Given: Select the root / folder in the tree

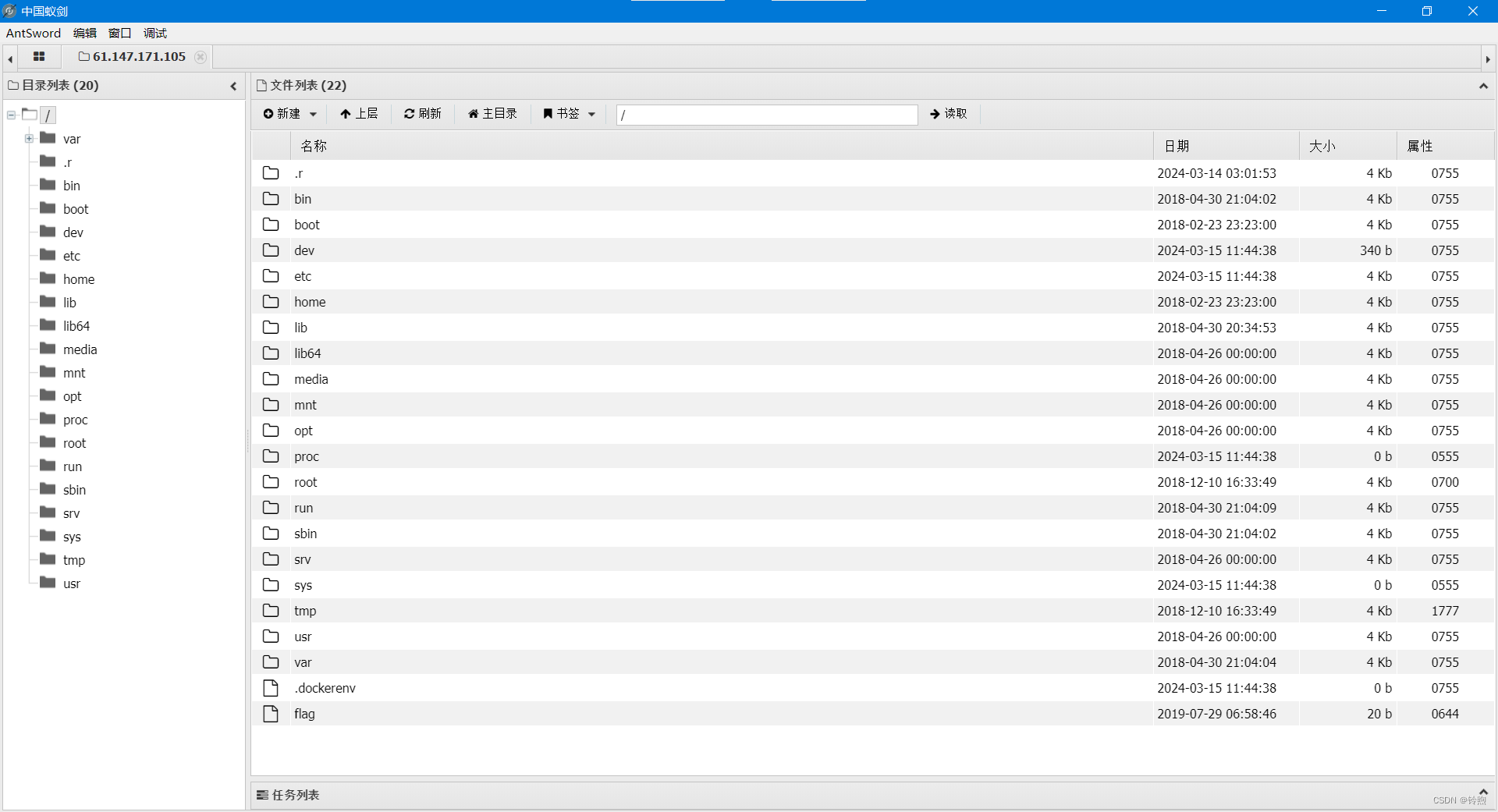Looking at the screenshot, I should pos(48,115).
